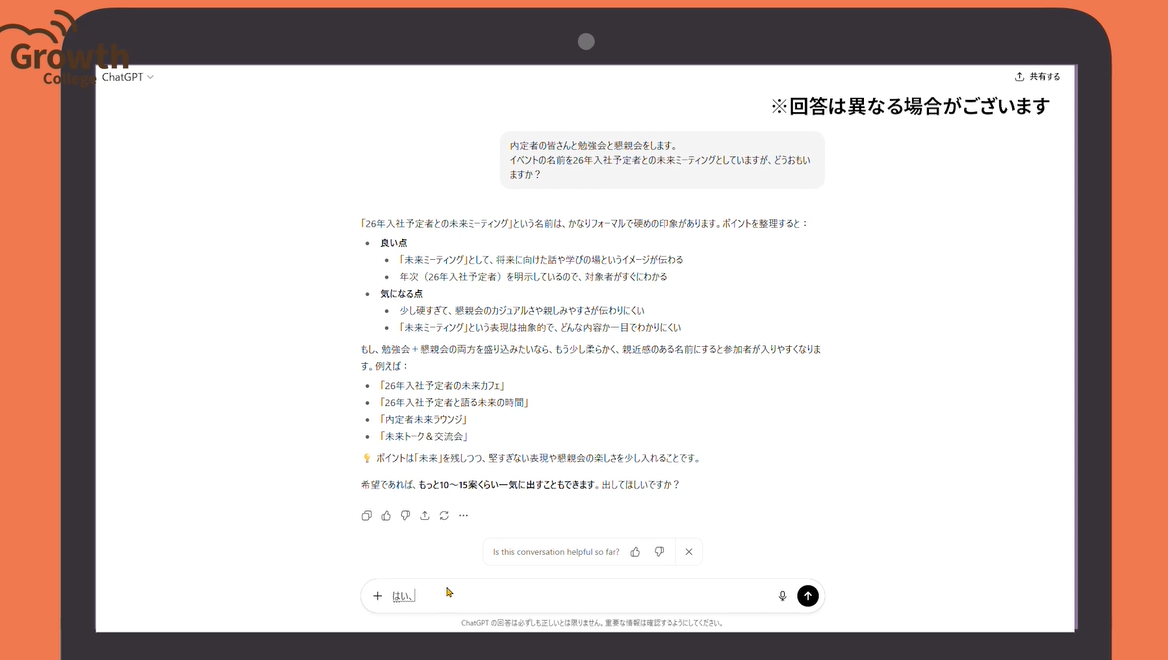Copy the ChatGPT response text
Screen dimensions: 1168x660
366,516
